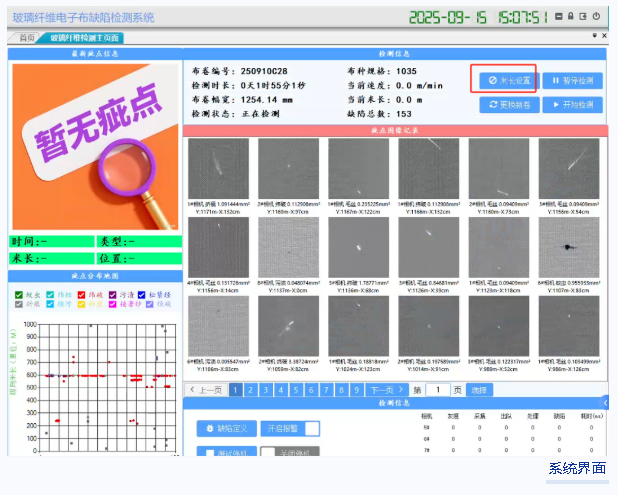
Task: Open the tab panel dropdown arrow
Action: (x=593, y=36)
